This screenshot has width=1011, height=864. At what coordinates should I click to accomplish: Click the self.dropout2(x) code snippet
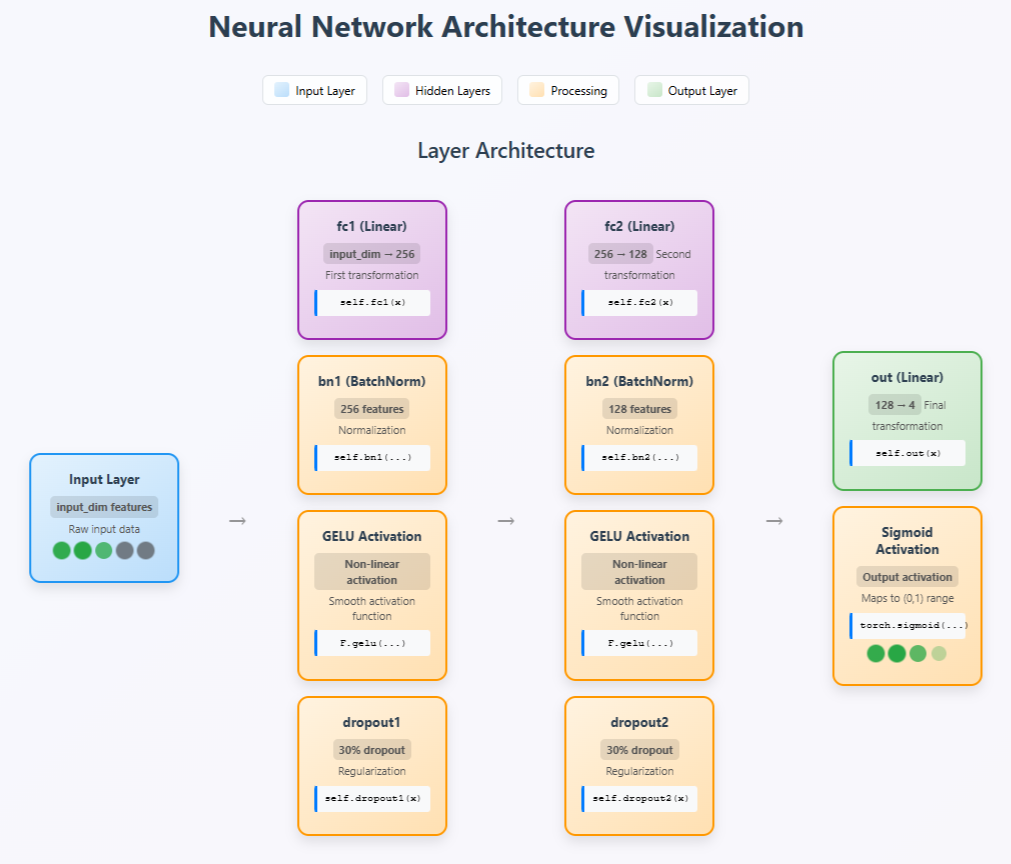(640, 799)
